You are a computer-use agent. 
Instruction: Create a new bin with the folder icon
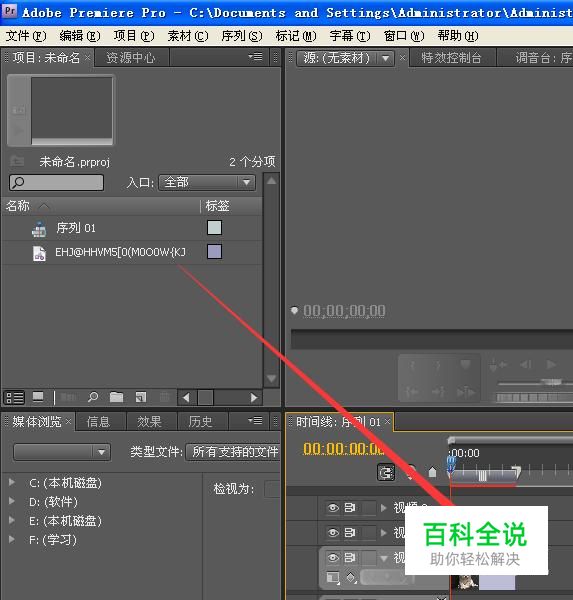(116, 398)
